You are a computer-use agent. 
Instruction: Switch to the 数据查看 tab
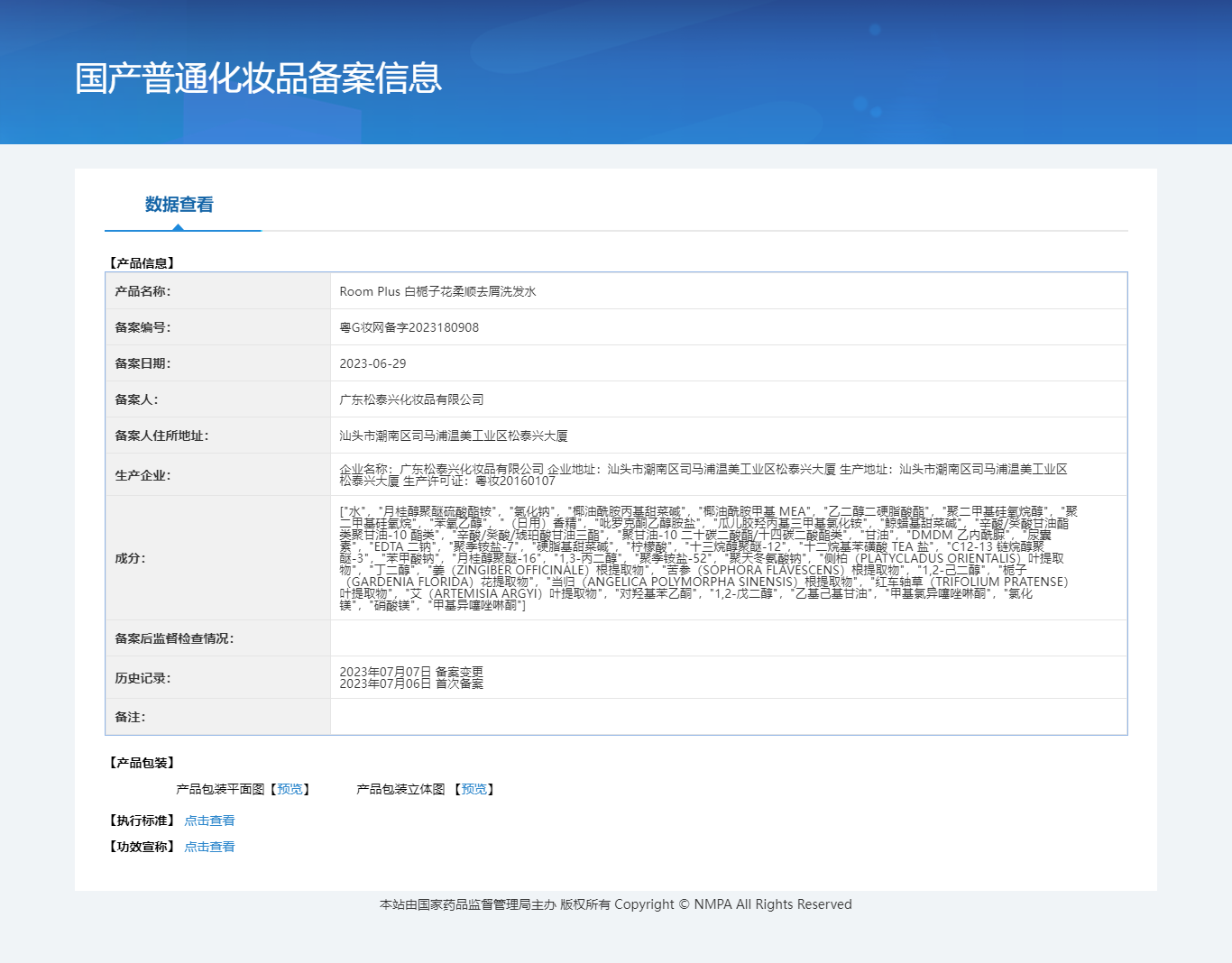click(179, 205)
